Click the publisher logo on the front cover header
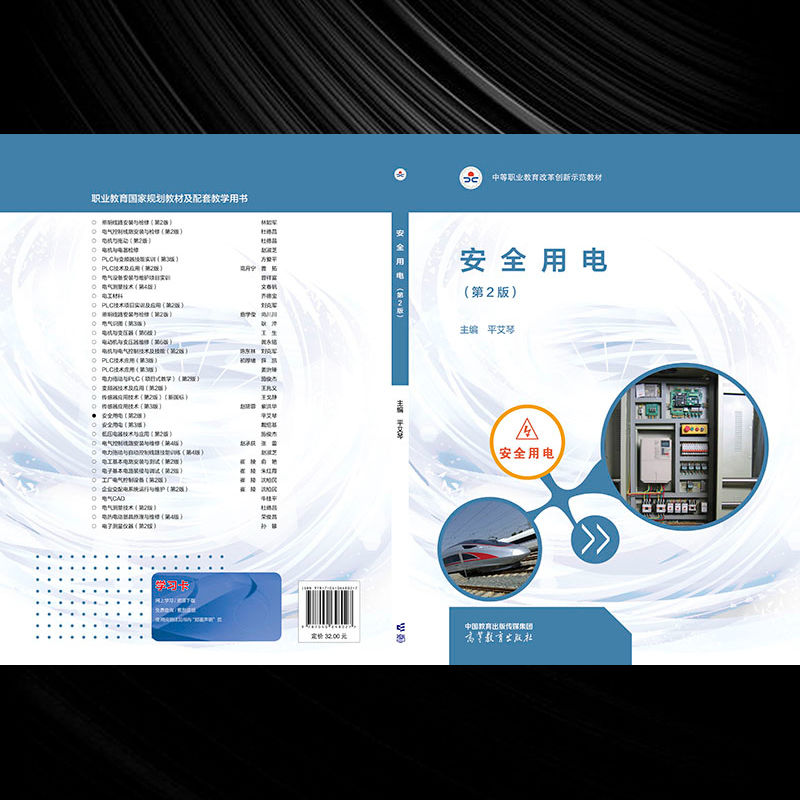This screenshot has height=800, width=800. pos(470,177)
